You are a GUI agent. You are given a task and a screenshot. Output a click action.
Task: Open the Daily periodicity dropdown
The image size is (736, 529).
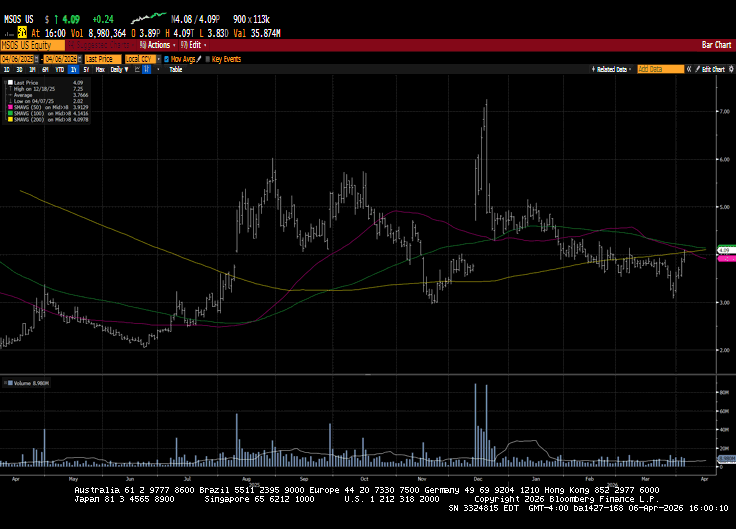(120, 69)
